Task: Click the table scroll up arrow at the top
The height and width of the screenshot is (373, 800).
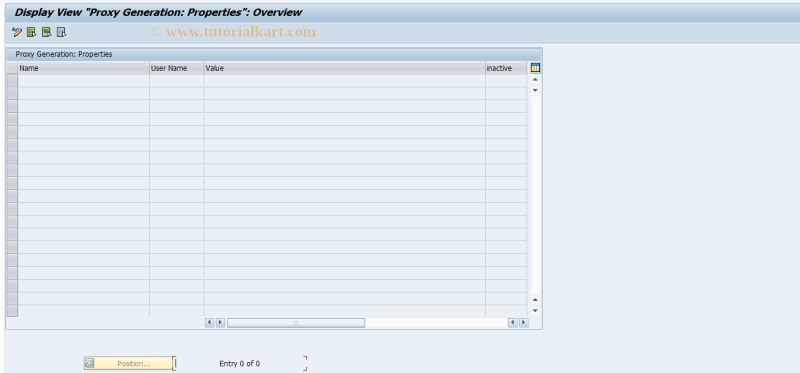Action: tap(535, 80)
